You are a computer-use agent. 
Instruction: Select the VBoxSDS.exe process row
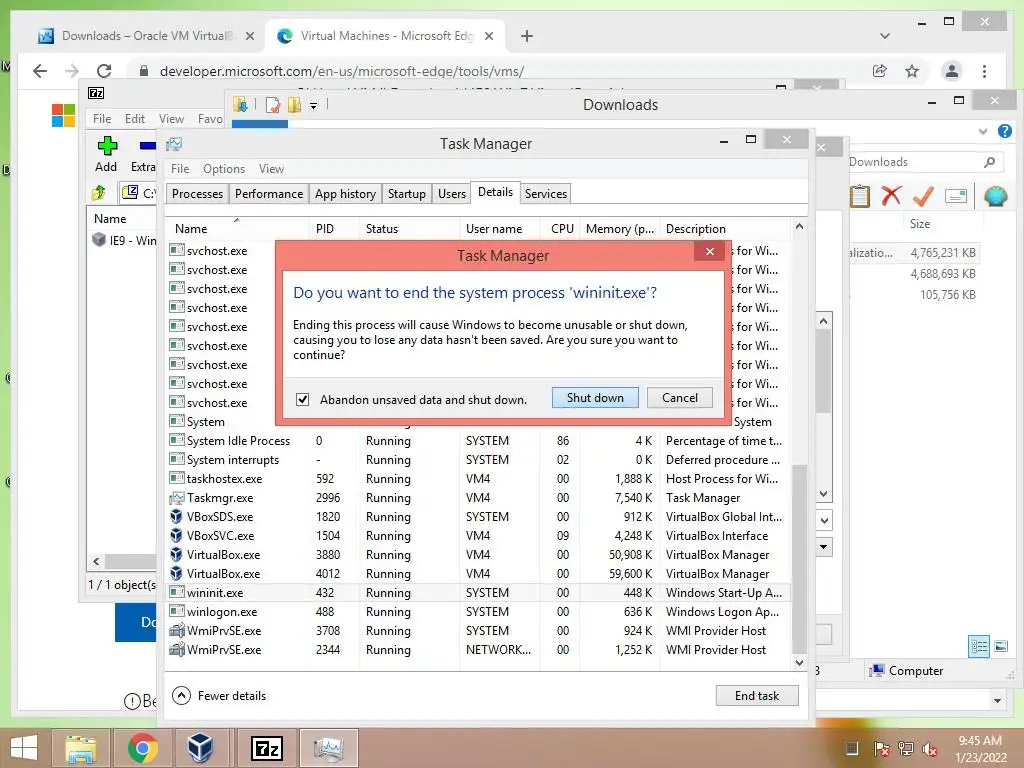click(x=477, y=517)
